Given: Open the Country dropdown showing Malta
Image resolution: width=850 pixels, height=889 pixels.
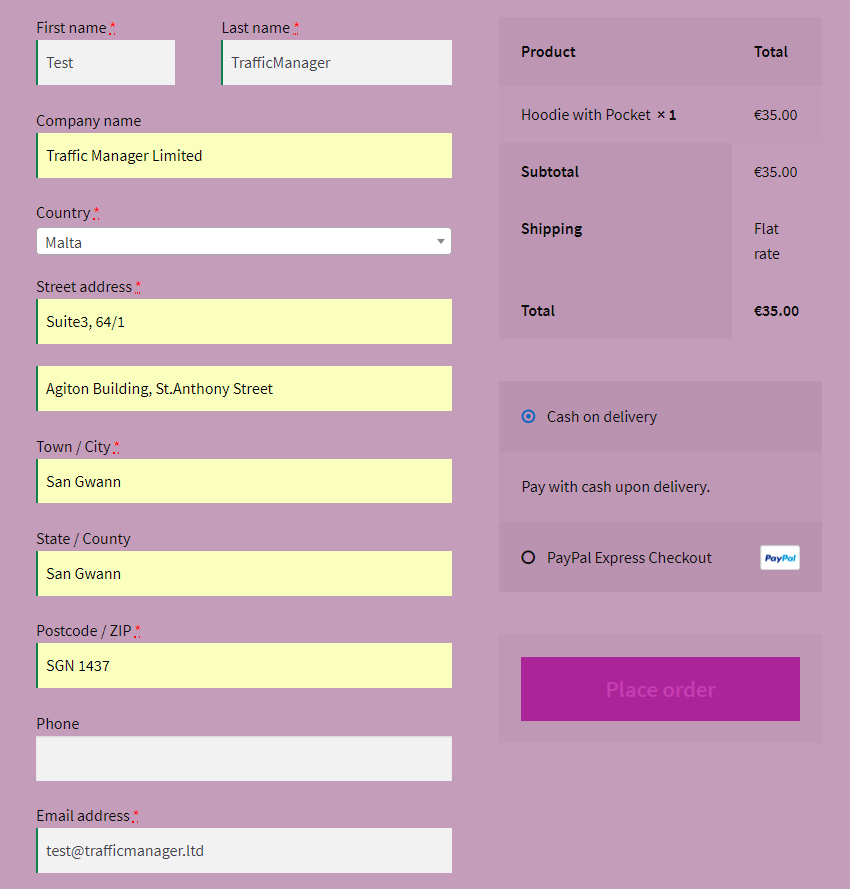Looking at the screenshot, I should tap(244, 242).
